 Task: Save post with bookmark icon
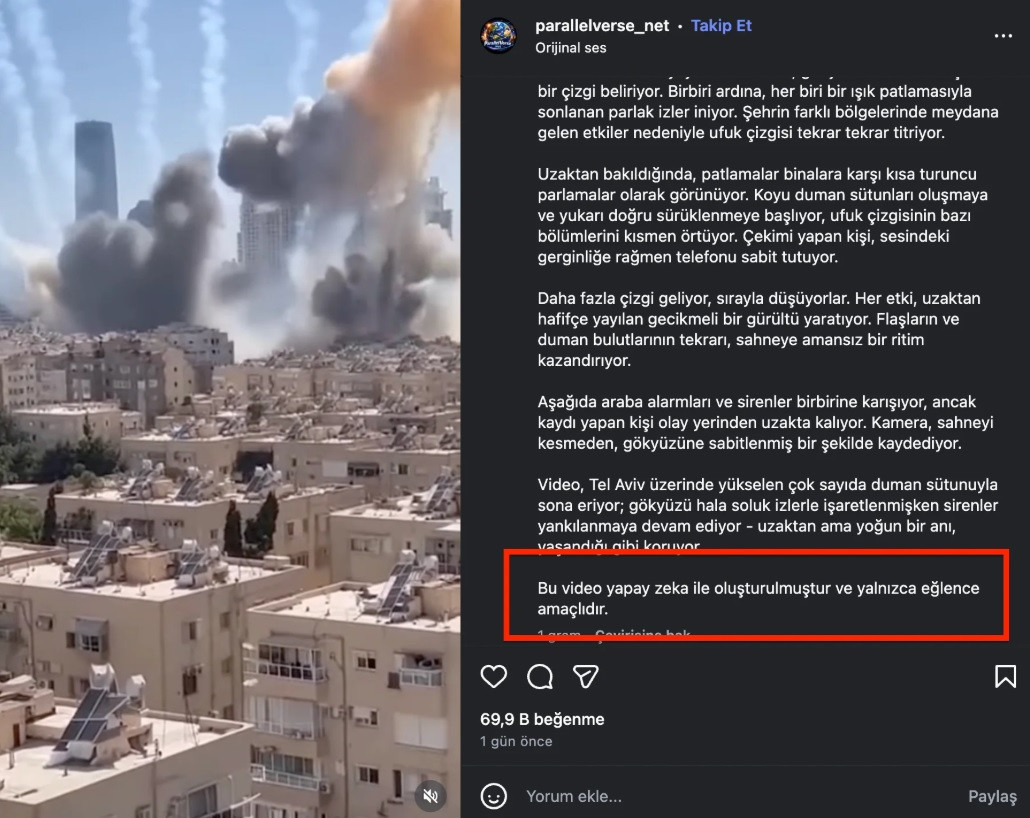click(x=1005, y=676)
